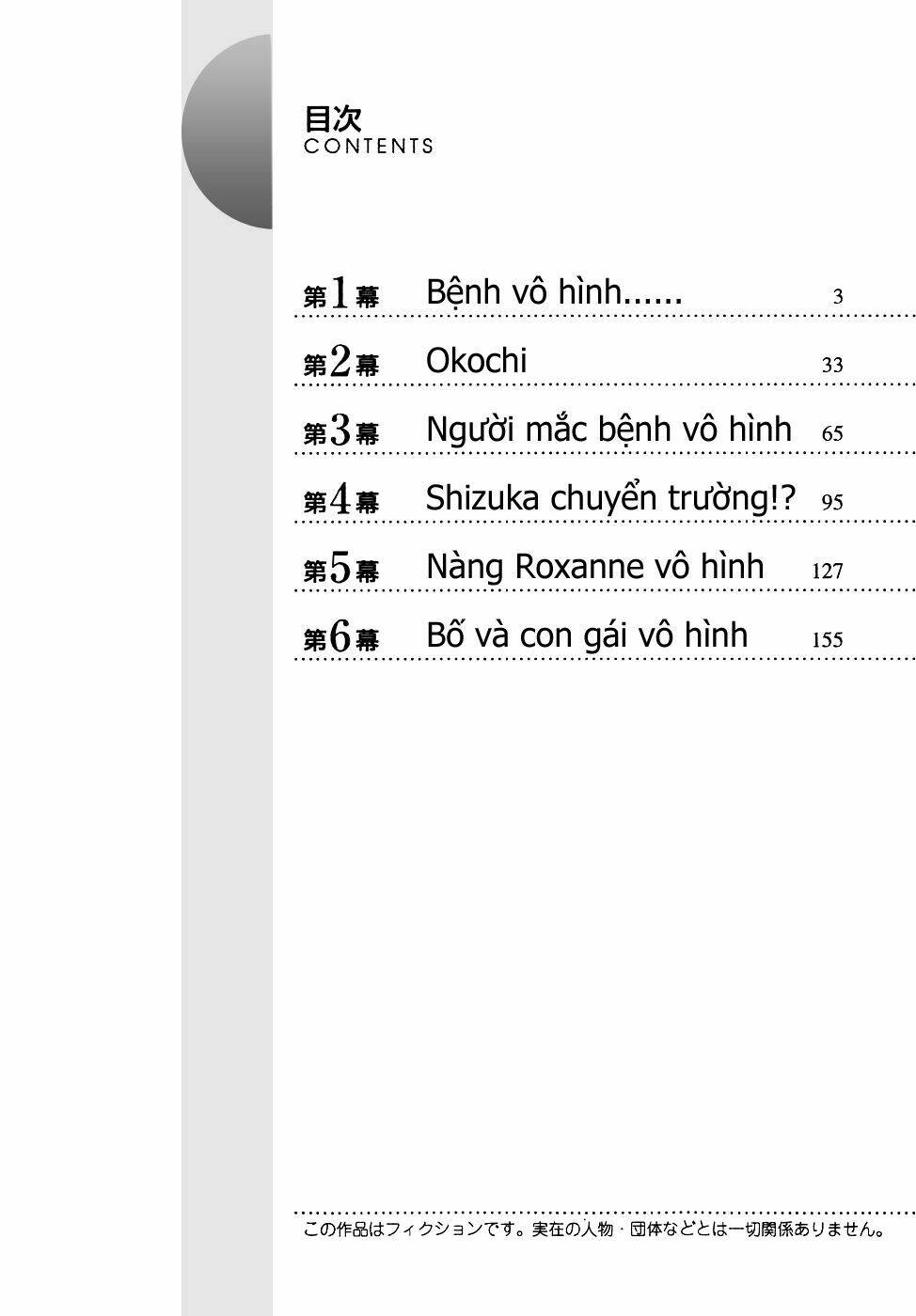Click the 第3幕 chapter label
Screen dimensions: 916x1316
(x=340, y=432)
